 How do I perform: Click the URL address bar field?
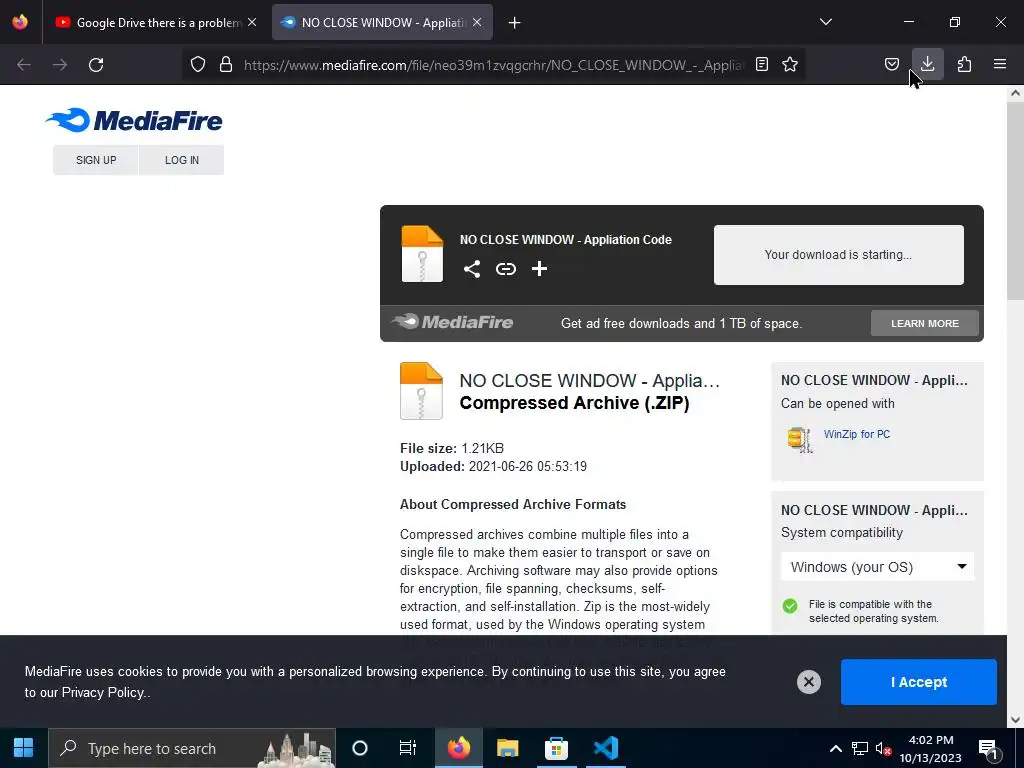(x=493, y=65)
